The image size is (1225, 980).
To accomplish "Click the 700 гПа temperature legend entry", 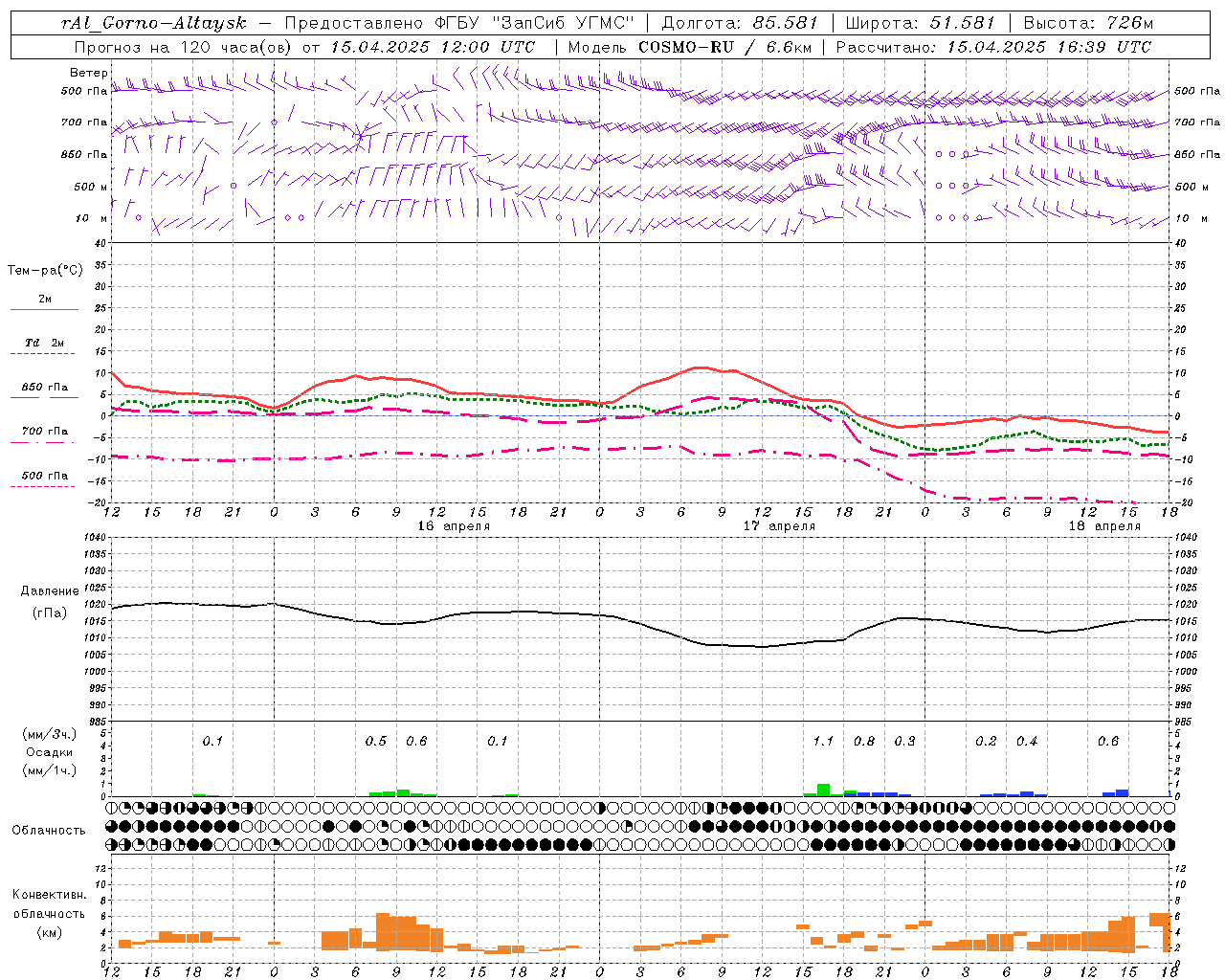I will click(x=44, y=432).
